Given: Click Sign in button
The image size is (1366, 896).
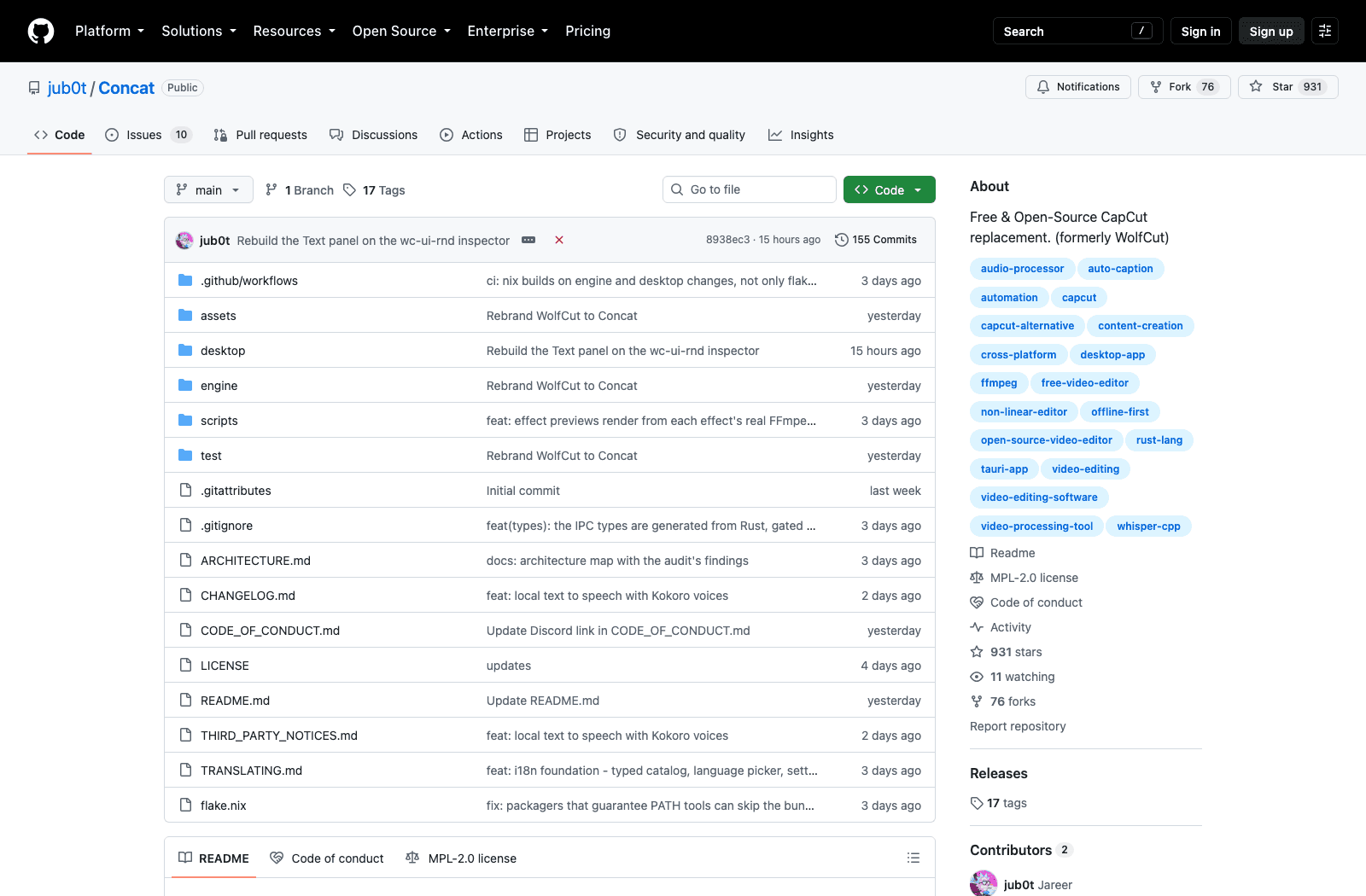Looking at the screenshot, I should [1200, 31].
